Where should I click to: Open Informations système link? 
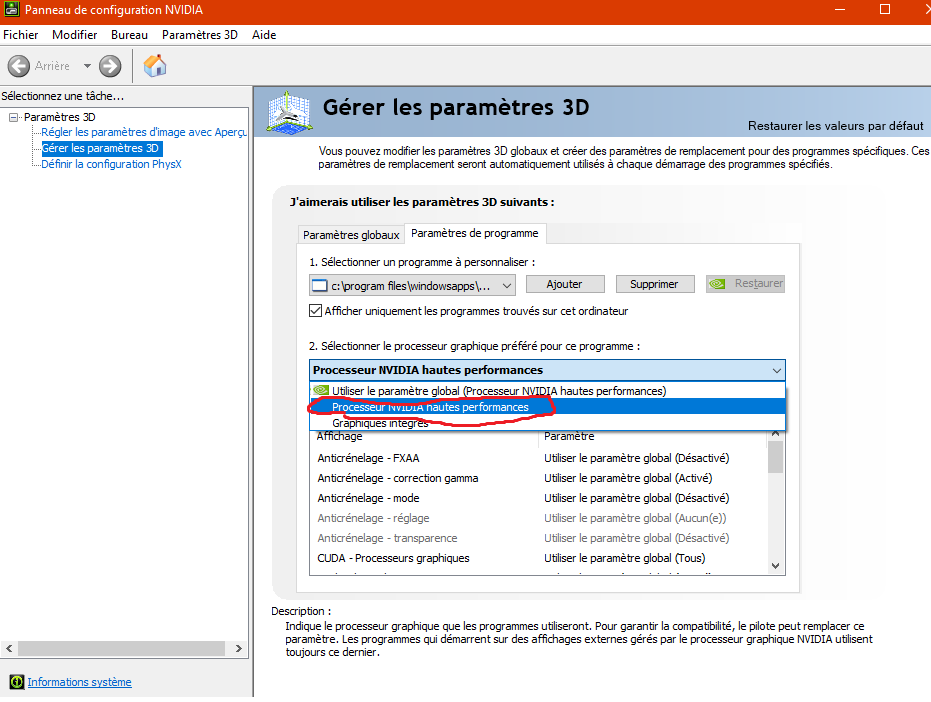click(79, 682)
